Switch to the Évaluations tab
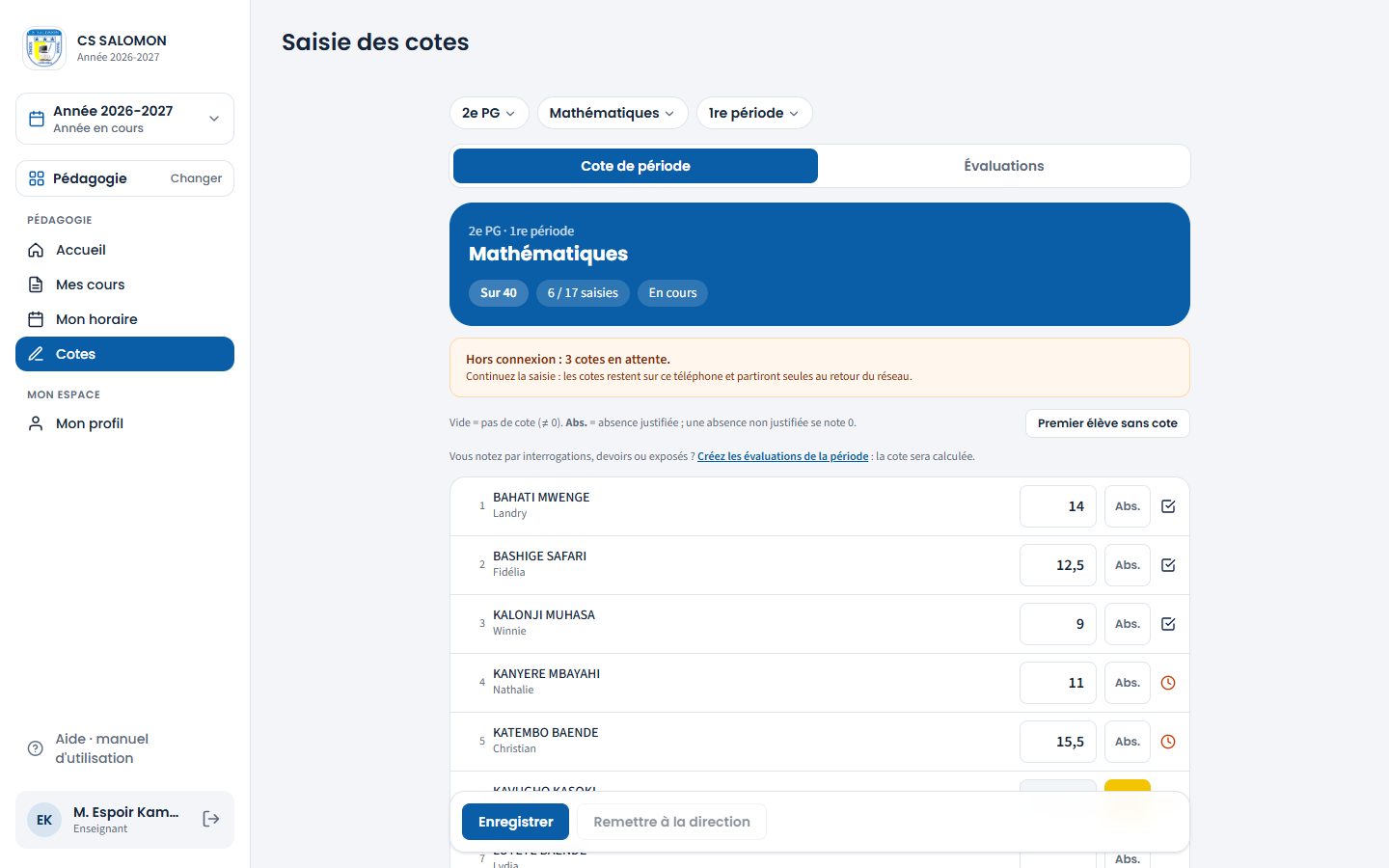Screen dimensions: 1389x868 pos(1004,166)
